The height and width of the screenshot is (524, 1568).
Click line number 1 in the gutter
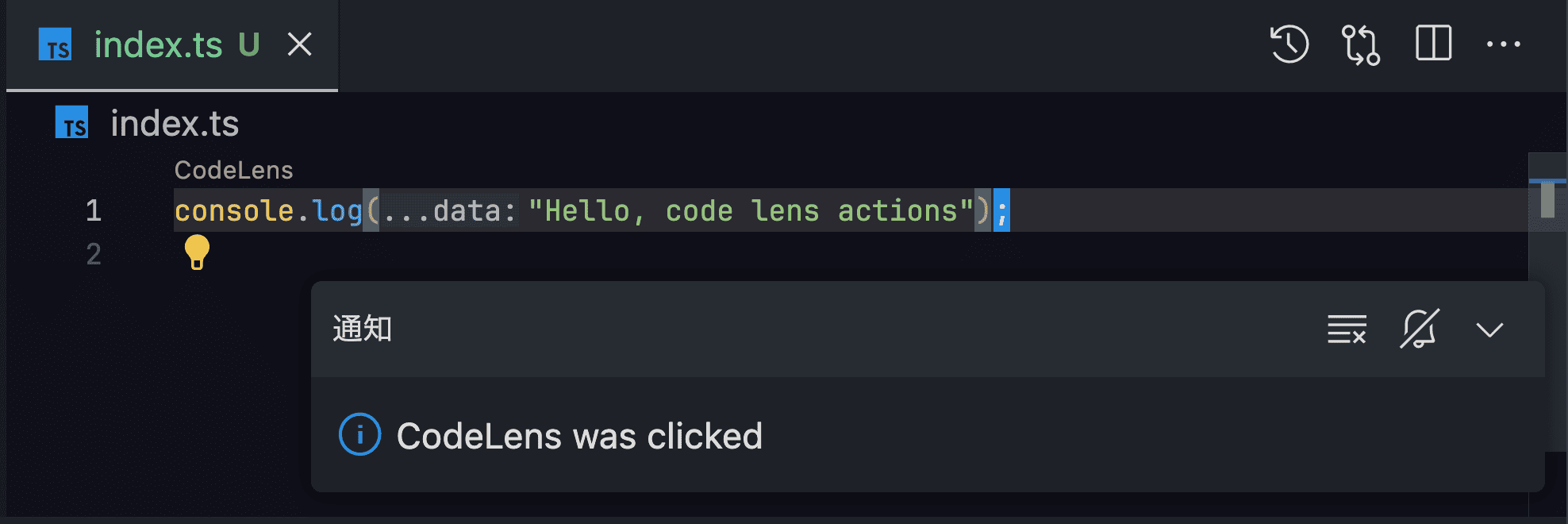94,210
